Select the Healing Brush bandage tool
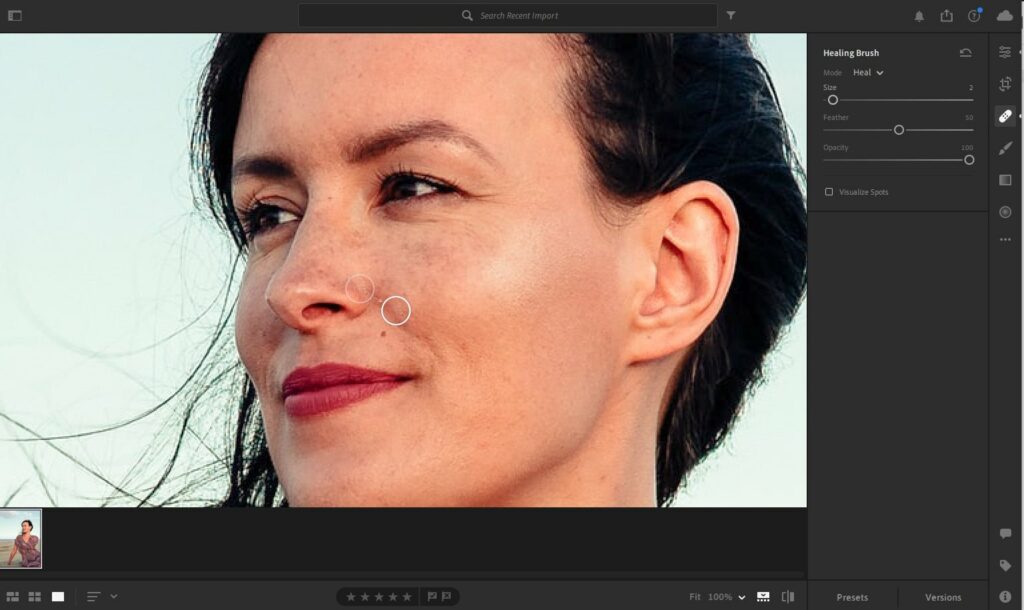The image size is (1024, 610). [1005, 116]
